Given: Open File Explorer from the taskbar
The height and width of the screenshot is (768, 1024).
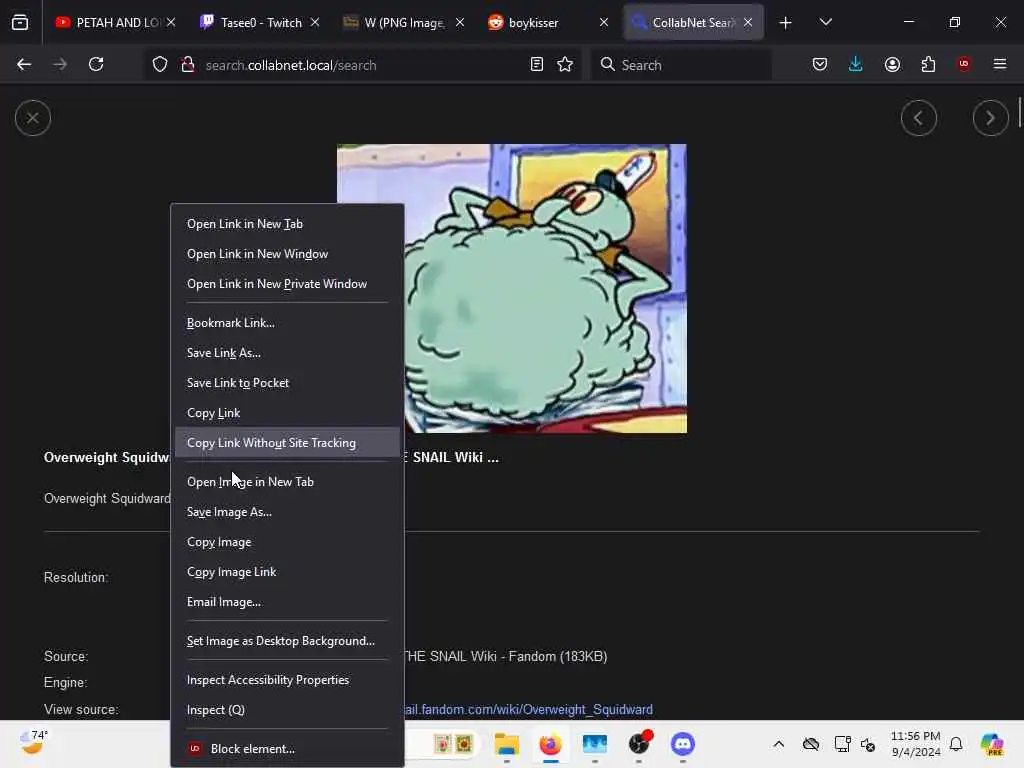Looking at the screenshot, I should click(x=507, y=744).
